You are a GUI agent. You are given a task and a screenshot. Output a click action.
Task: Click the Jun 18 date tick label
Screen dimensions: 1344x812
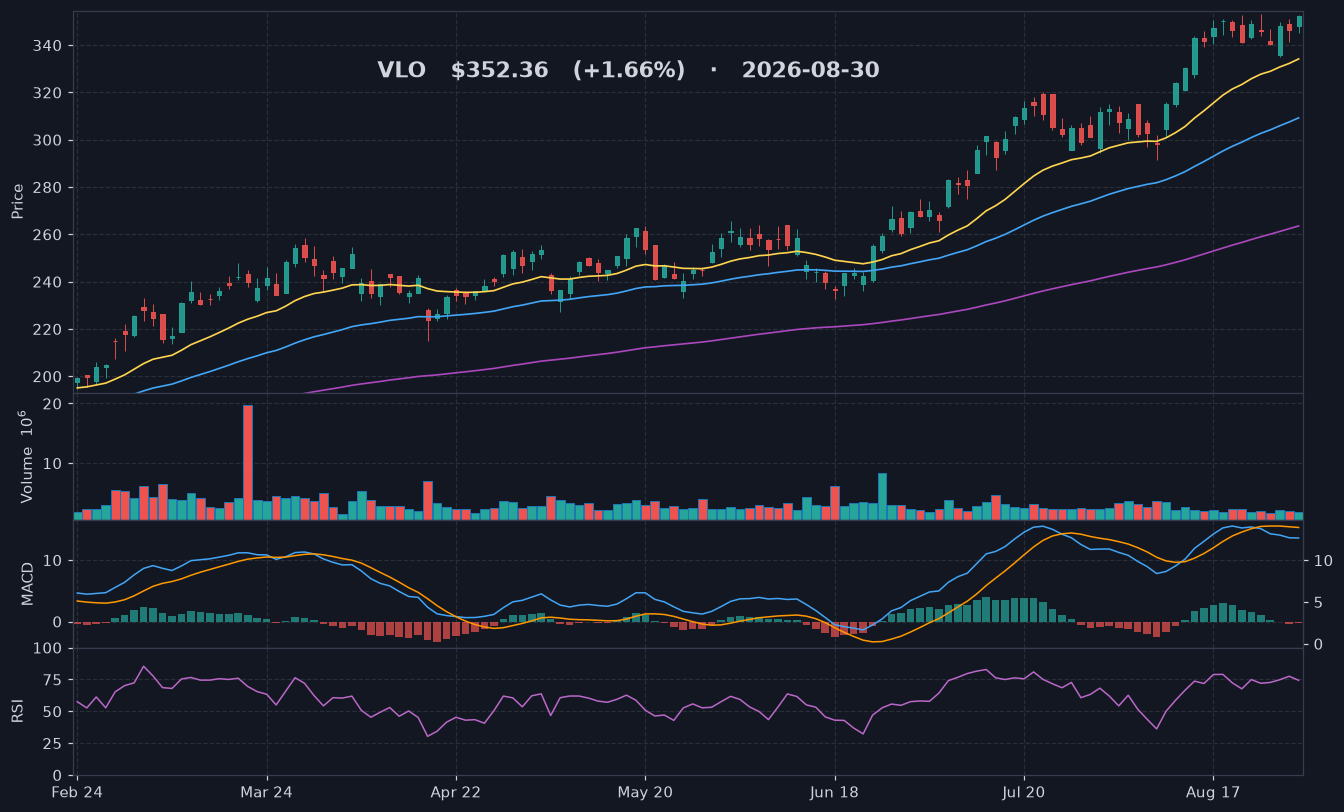click(x=834, y=792)
